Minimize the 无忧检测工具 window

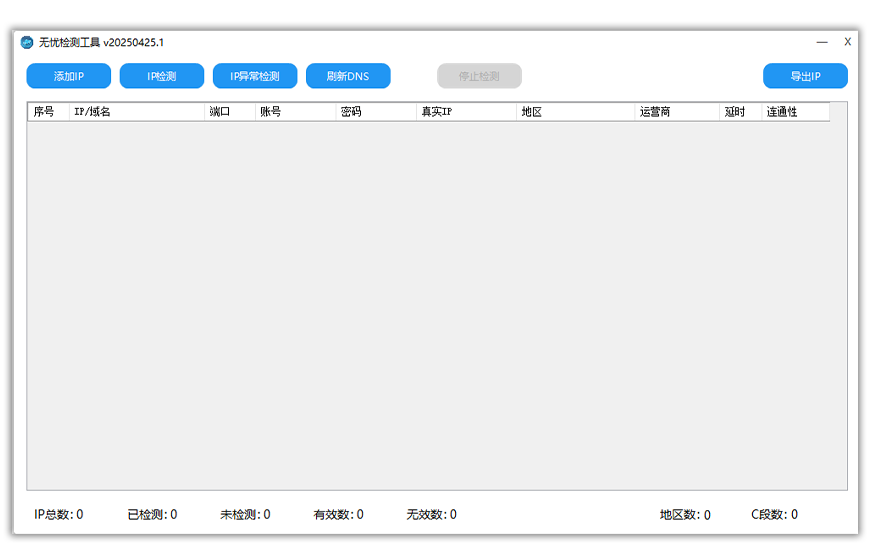pos(821,42)
